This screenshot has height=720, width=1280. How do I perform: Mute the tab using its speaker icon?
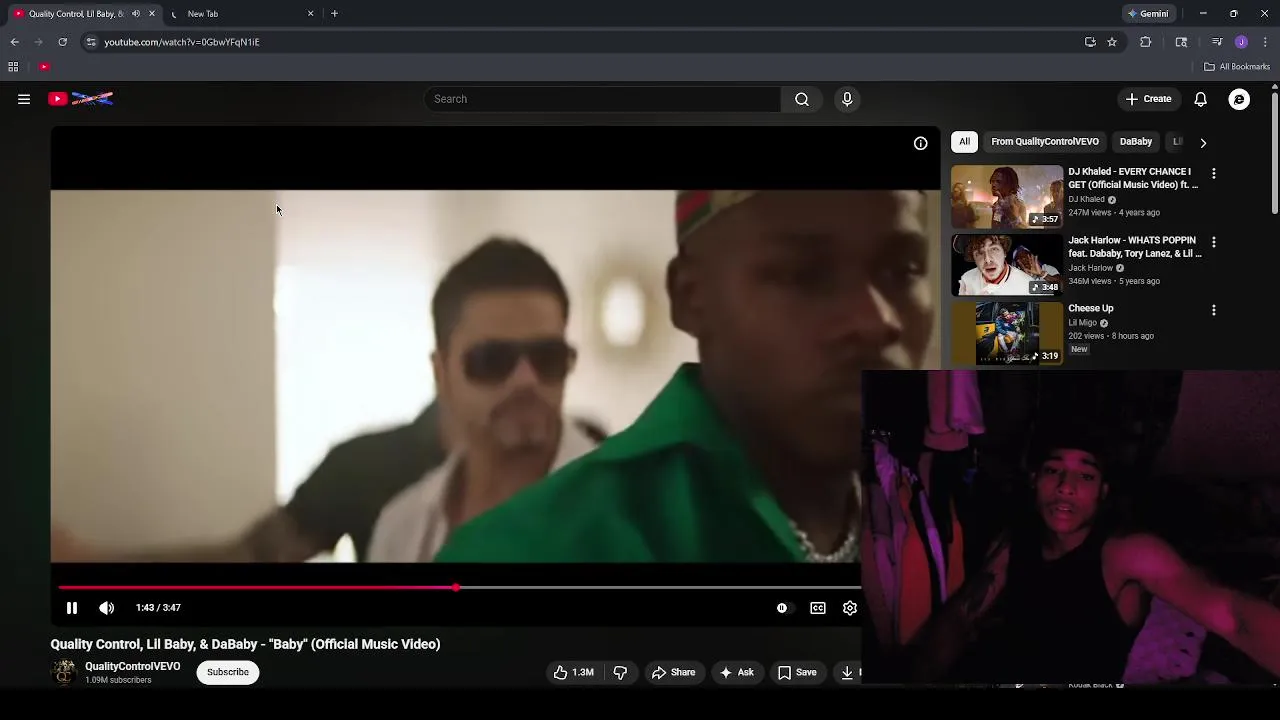tap(136, 14)
